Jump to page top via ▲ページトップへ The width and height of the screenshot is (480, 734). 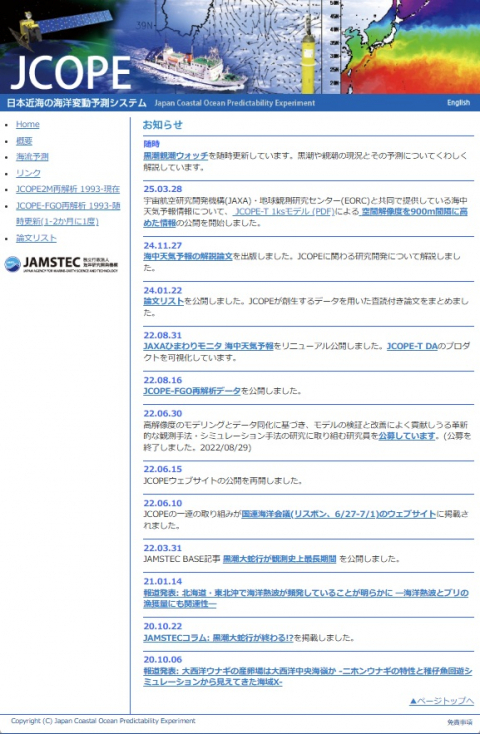441,701
